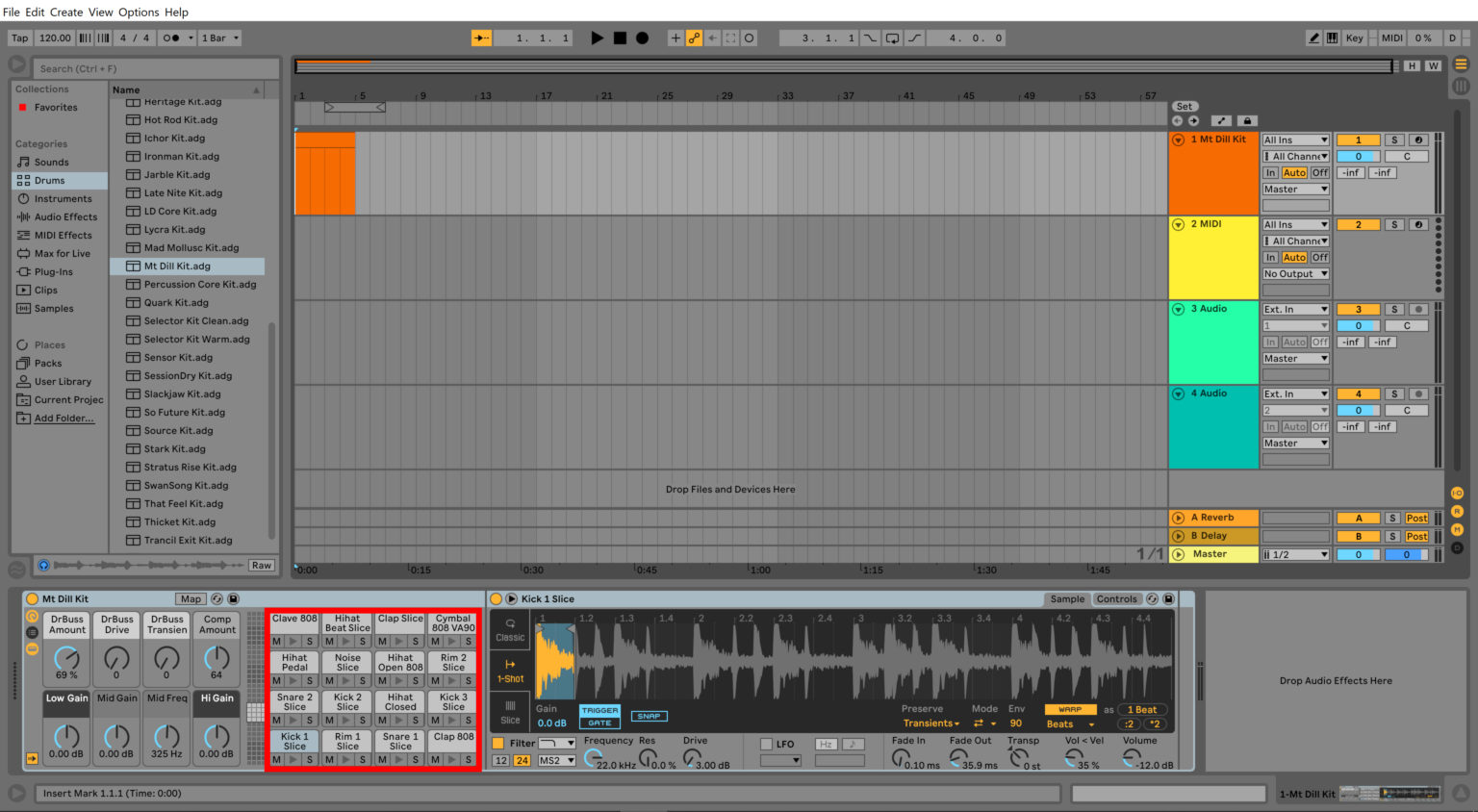Click the hot-swap icon on Kick 1 Slice
Viewport: 1478px width, 812px height.
tap(1152, 598)
